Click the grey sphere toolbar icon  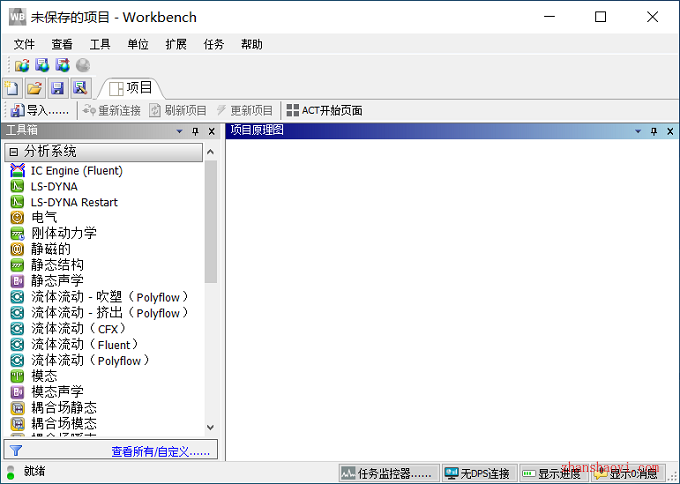pyautogui.click(x=83, y=65)
